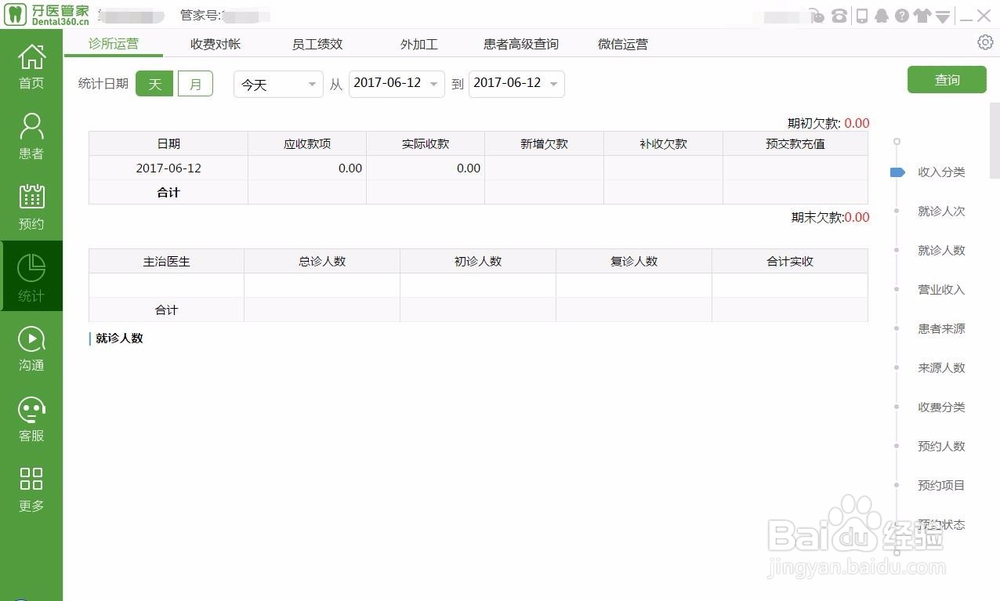Open the settings gear icon
This screenshot has width=1000, height=601.
click(x=984, y=44)
